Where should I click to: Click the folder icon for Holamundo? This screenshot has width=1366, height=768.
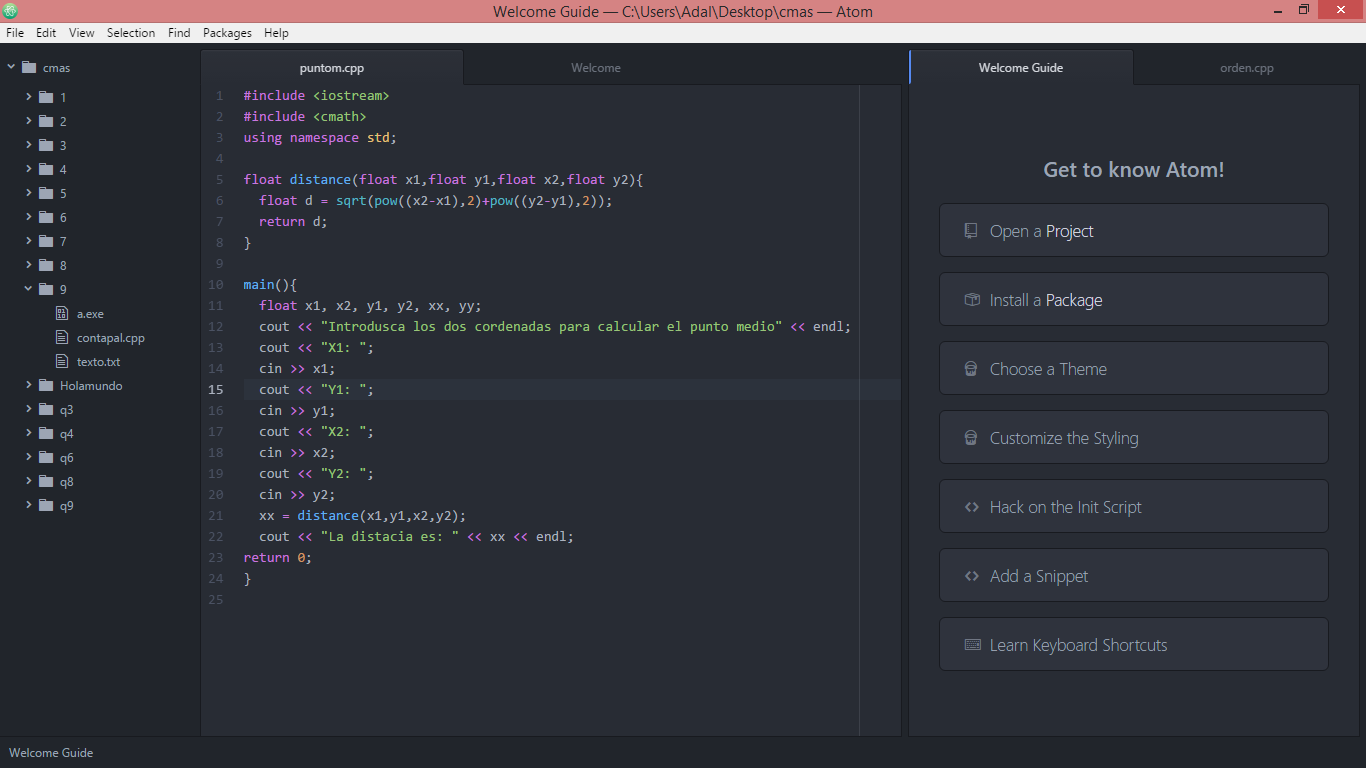tap(46, 385)
